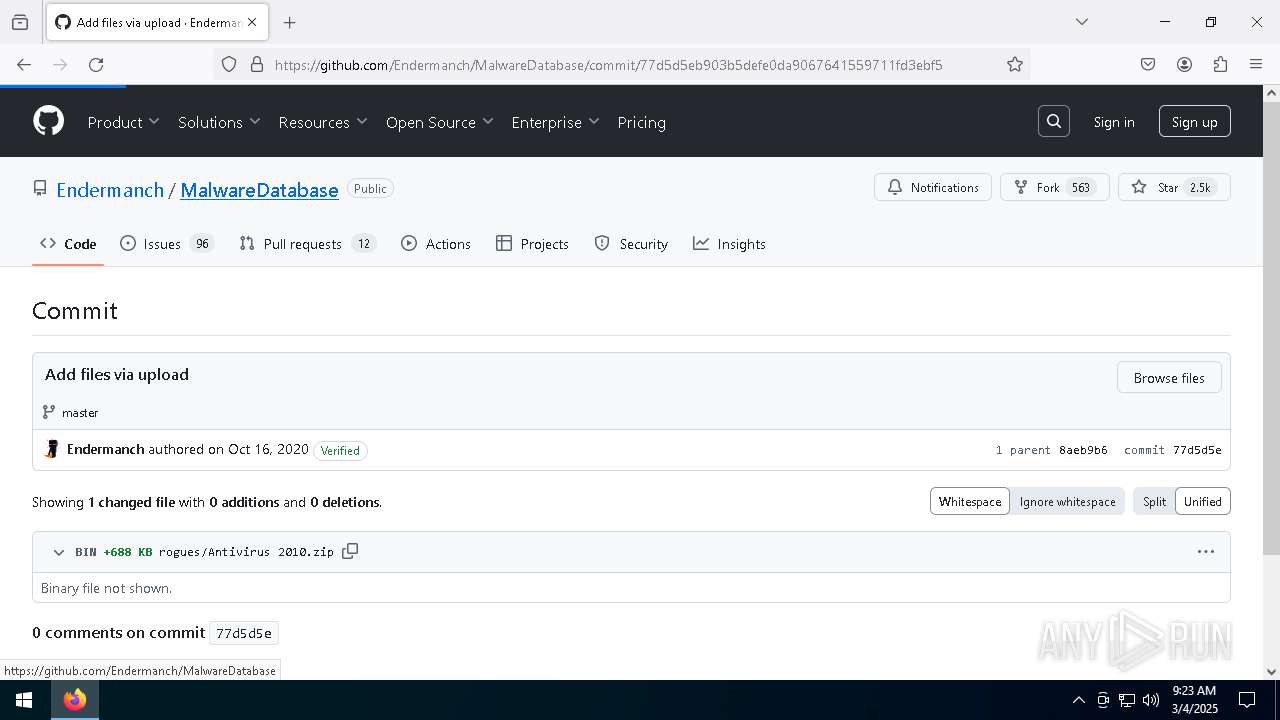Click the forward navigation arrow

point(60,64)
